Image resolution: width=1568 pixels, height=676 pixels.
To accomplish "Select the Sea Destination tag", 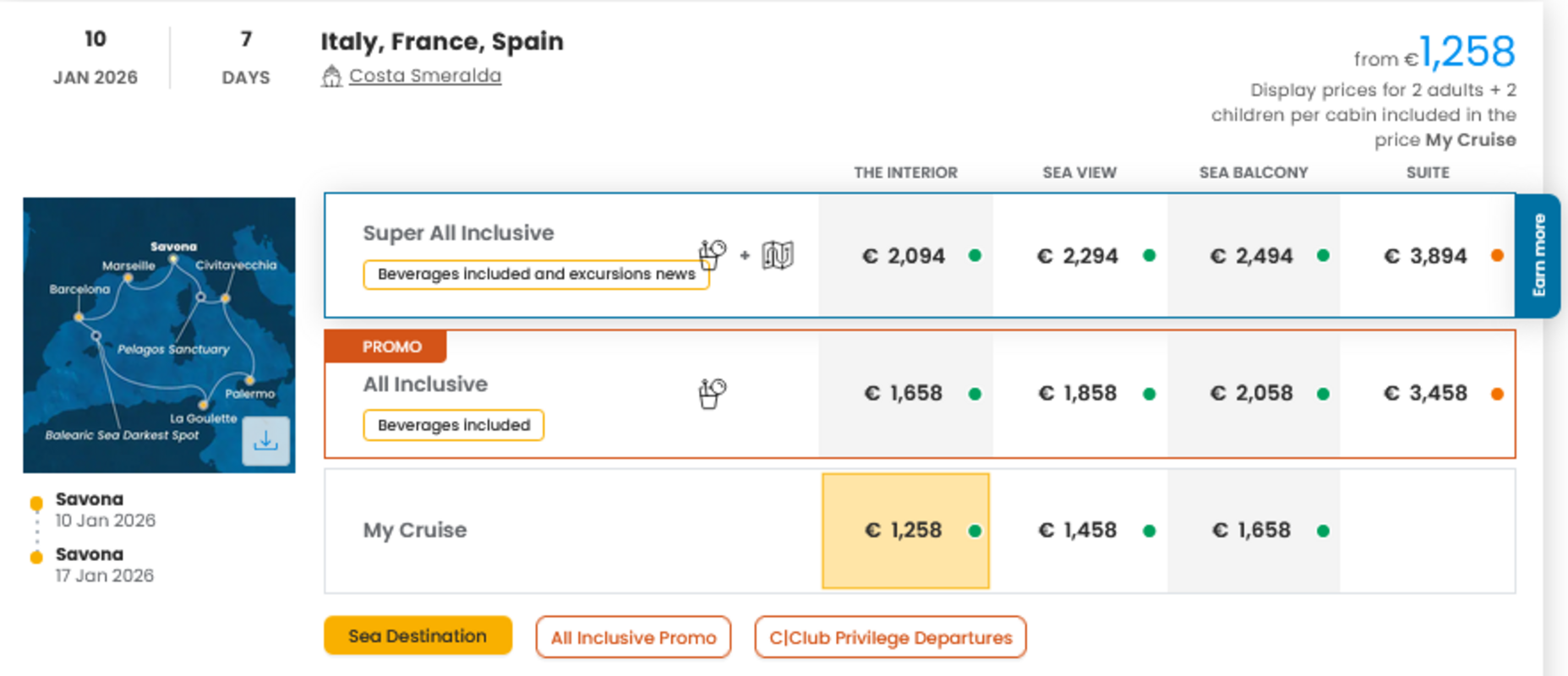I will (x=418, y=636).
